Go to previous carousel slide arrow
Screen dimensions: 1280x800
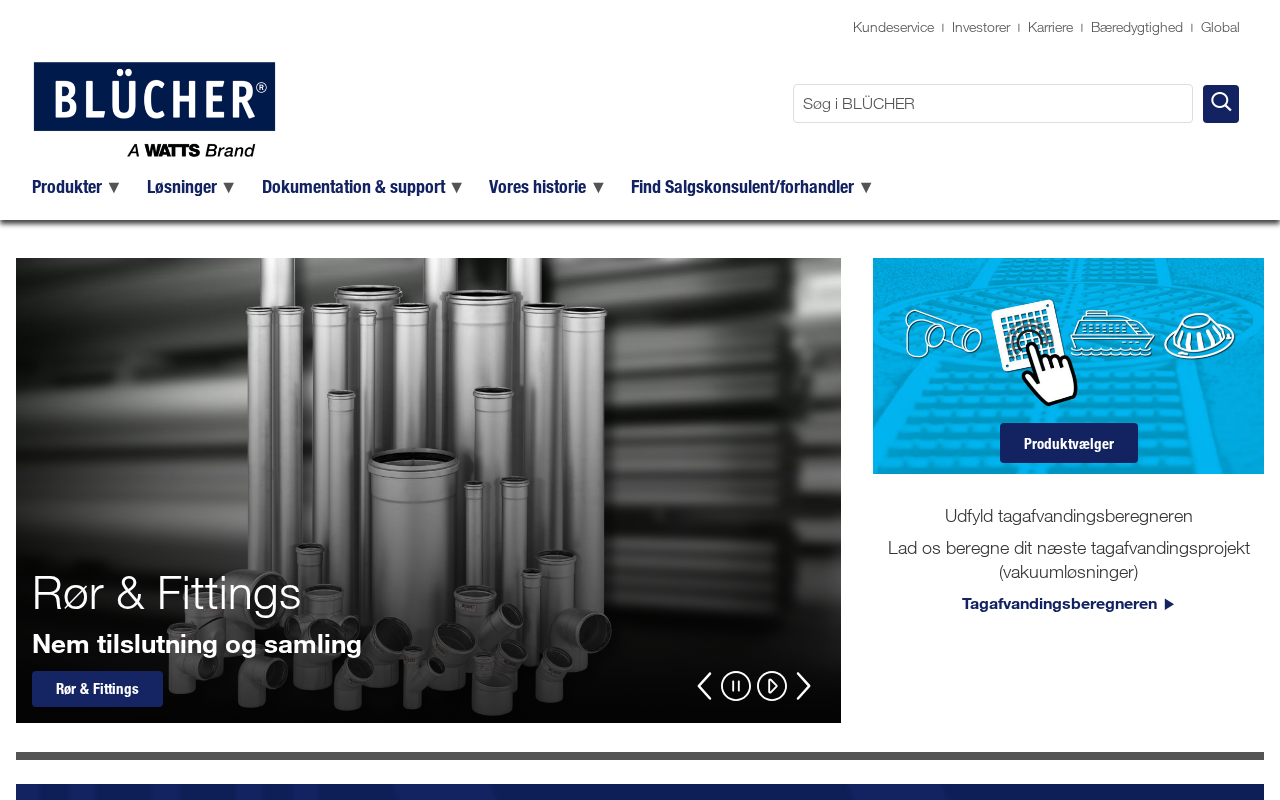point(704,686)
